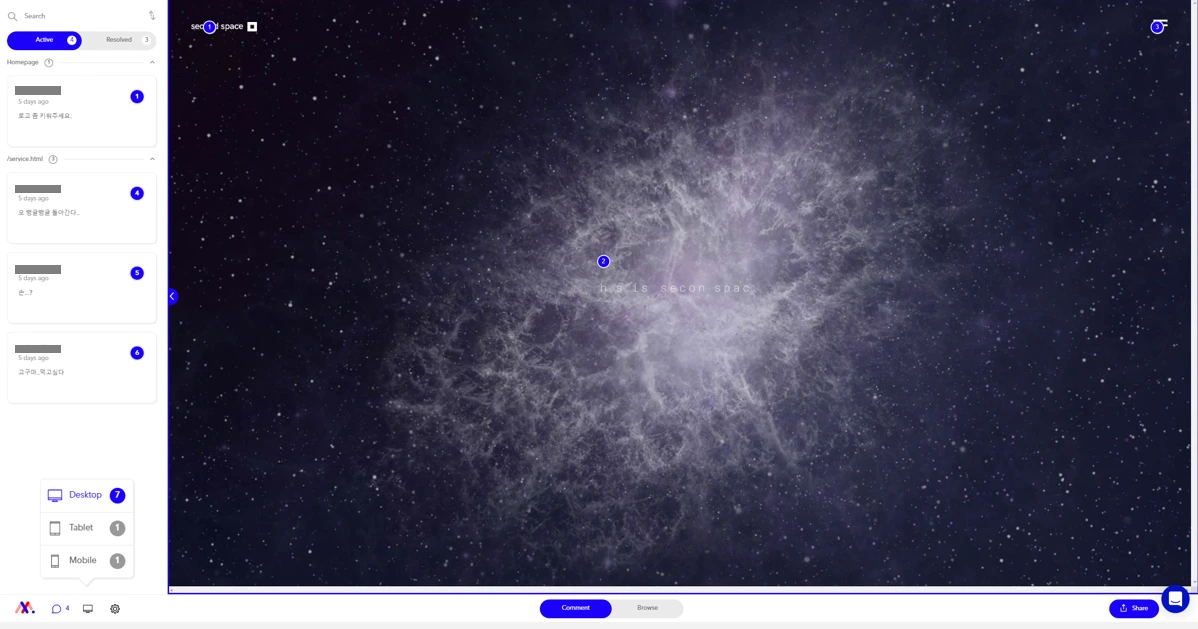Open settings gear icon
The height and width of the screenshot is (629, 1198).
point(115,609)
